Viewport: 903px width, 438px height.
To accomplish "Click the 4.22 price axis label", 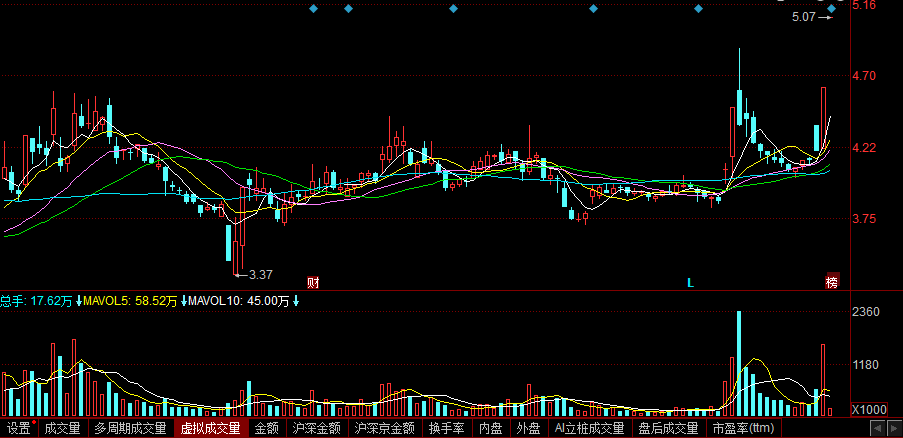I will click(864, 148).
